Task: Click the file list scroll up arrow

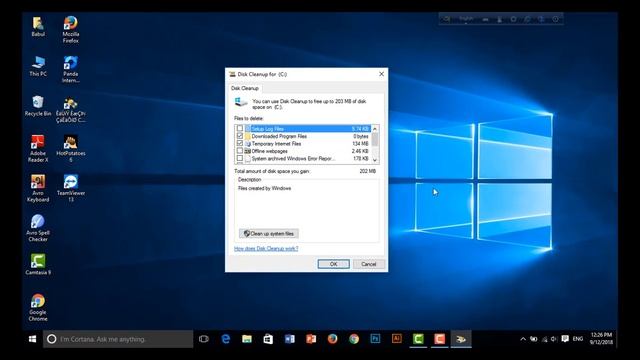Action: 375,129
